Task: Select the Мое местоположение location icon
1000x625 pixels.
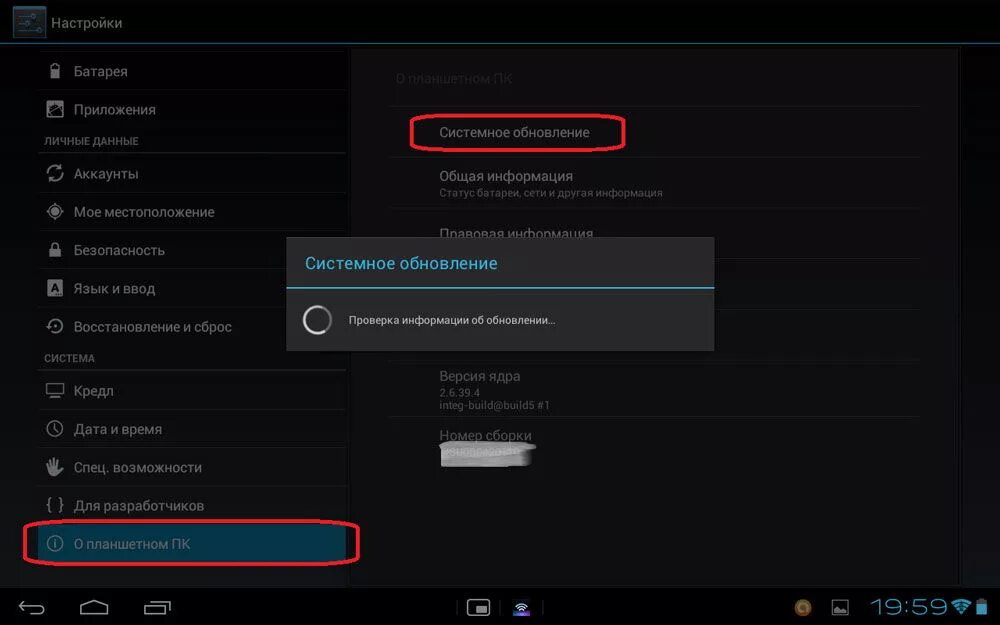Action: pyautogui.click(x=55, y=211)
